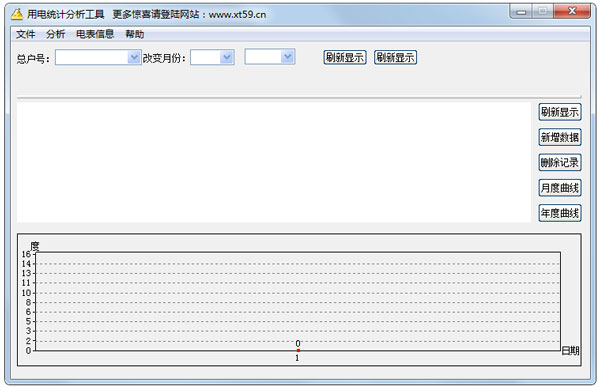Click the yellow application icon in title bar
Viewport: 600px width, 388px height.
[17, 14]
